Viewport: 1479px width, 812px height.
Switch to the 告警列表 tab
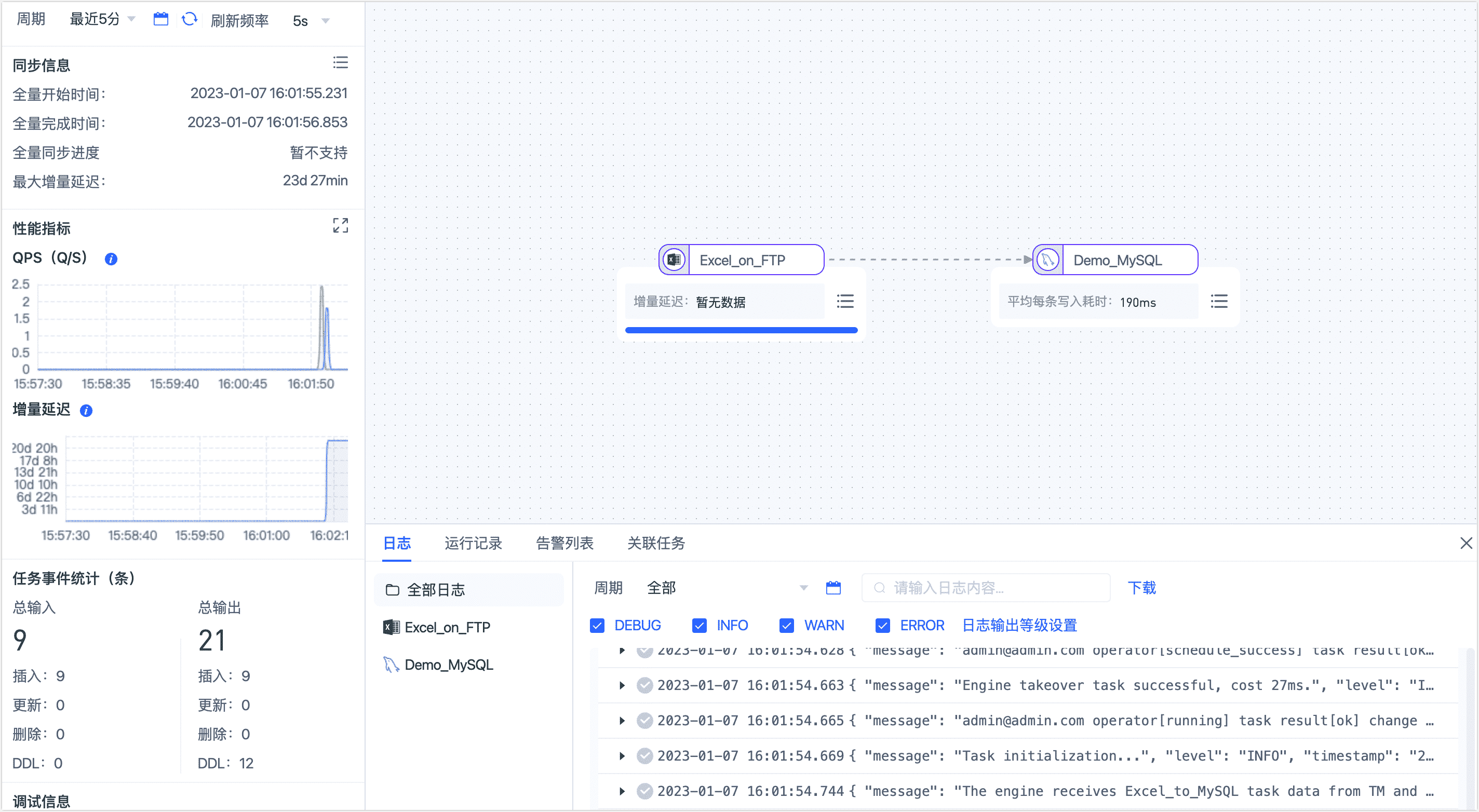[564, 543]
